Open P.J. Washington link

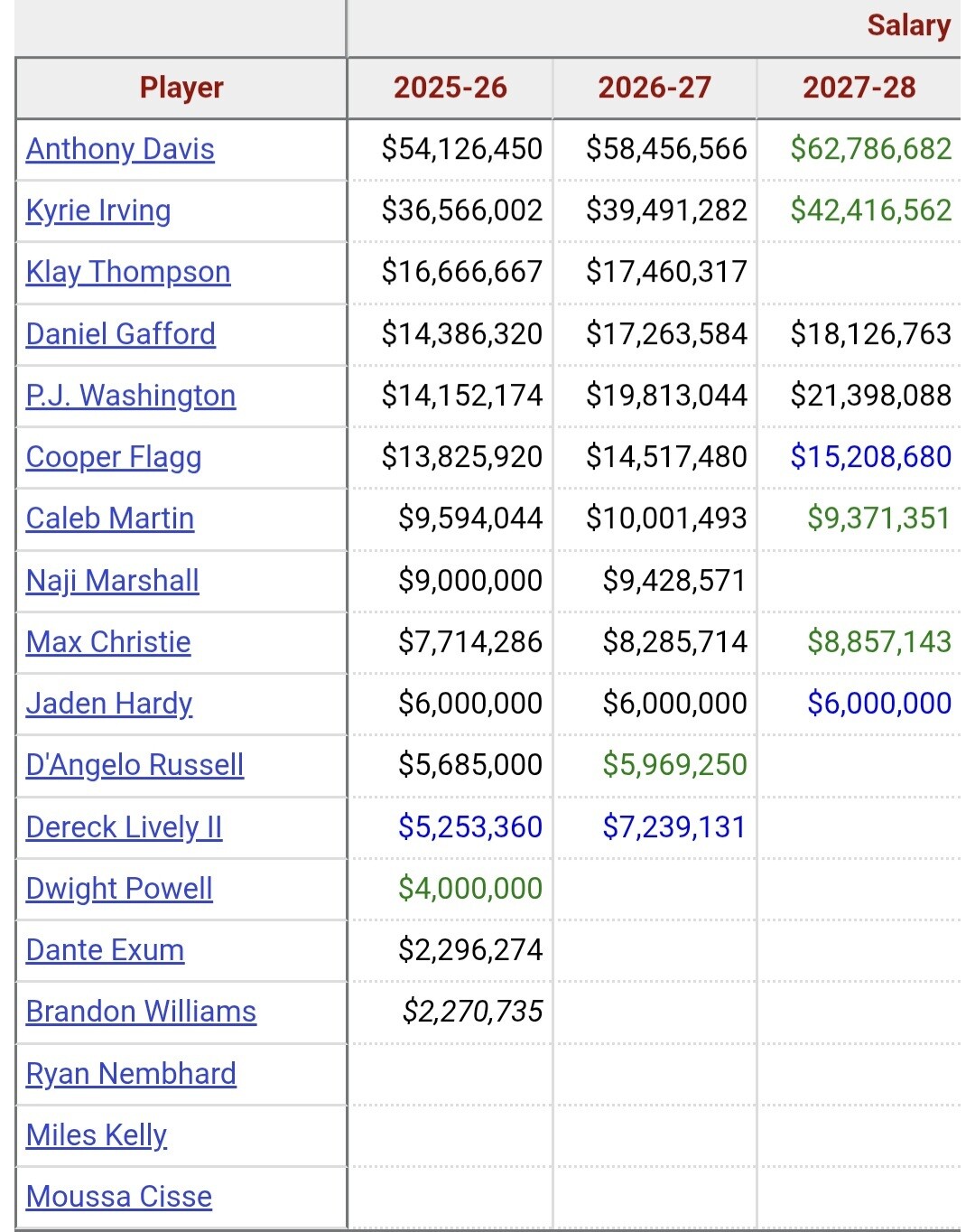(131, 396)
